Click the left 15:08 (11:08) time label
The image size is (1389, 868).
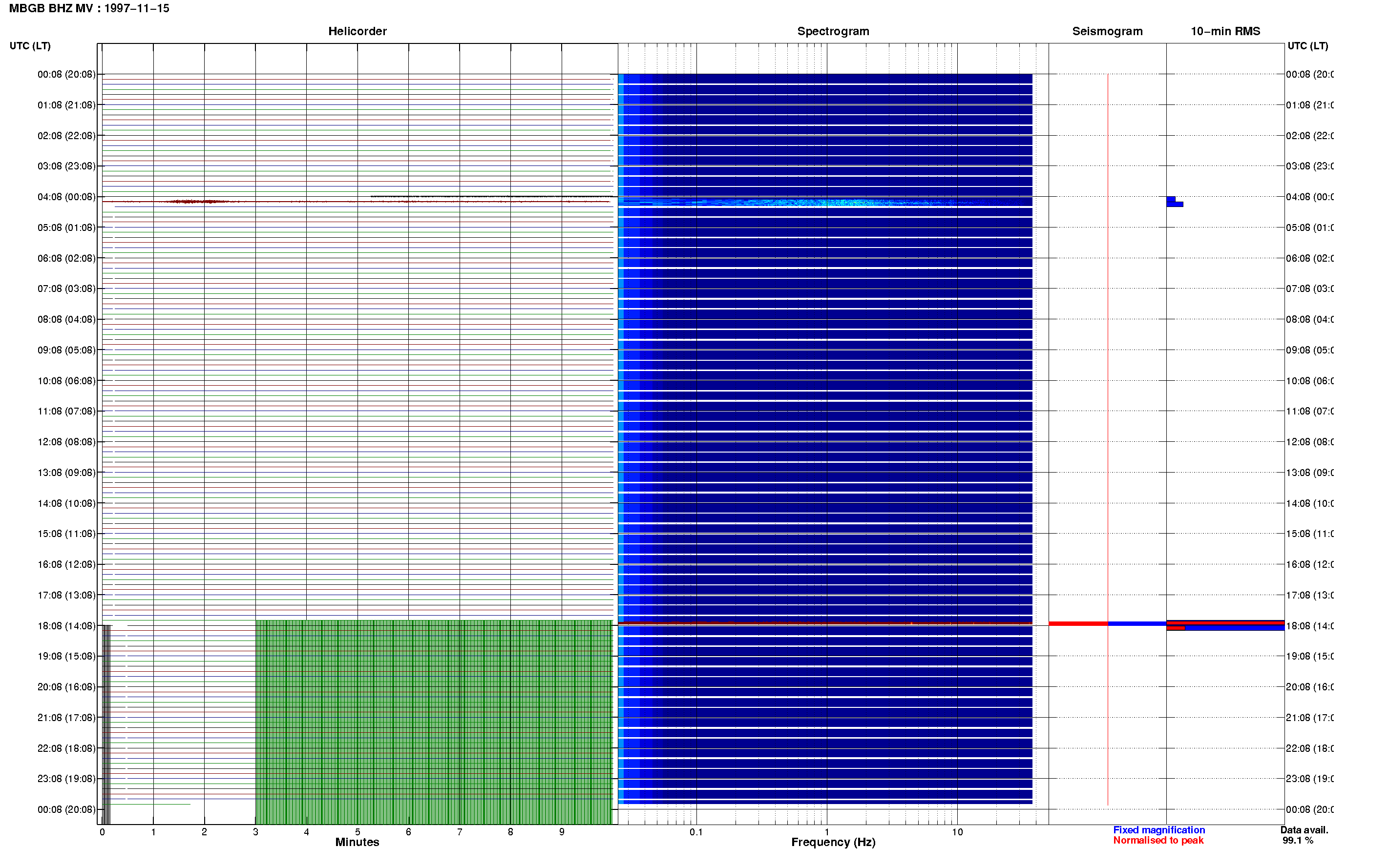tap(66, 534)
